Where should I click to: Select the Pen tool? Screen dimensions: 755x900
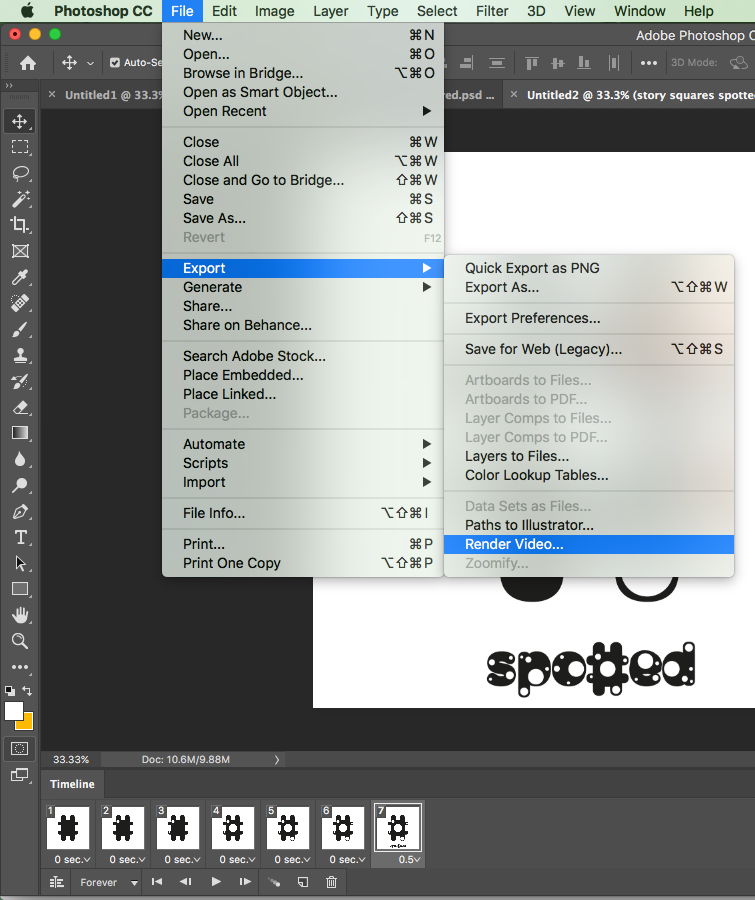pos(20,511)
